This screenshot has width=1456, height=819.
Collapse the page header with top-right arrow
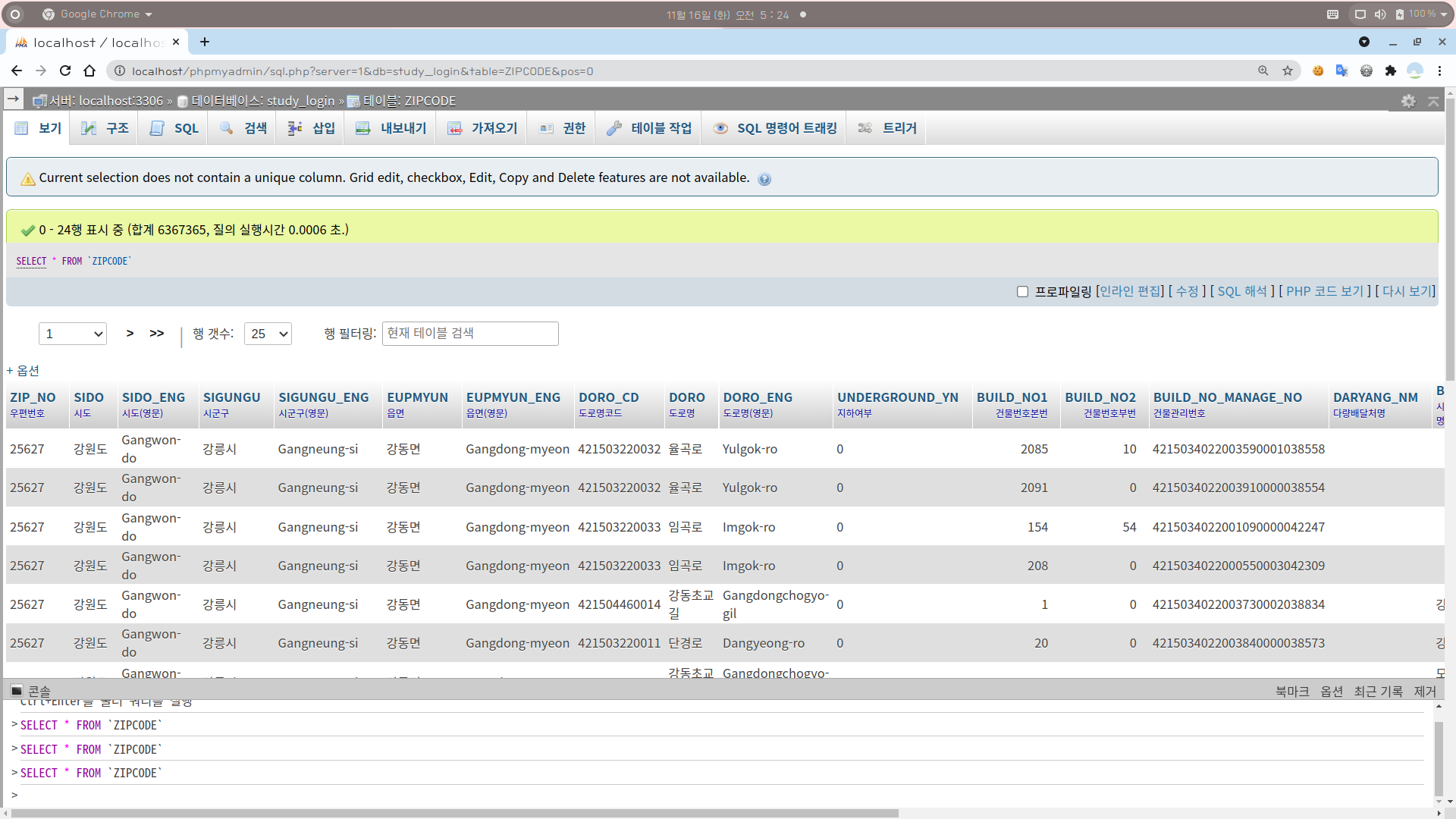(x=1433, y=101)
